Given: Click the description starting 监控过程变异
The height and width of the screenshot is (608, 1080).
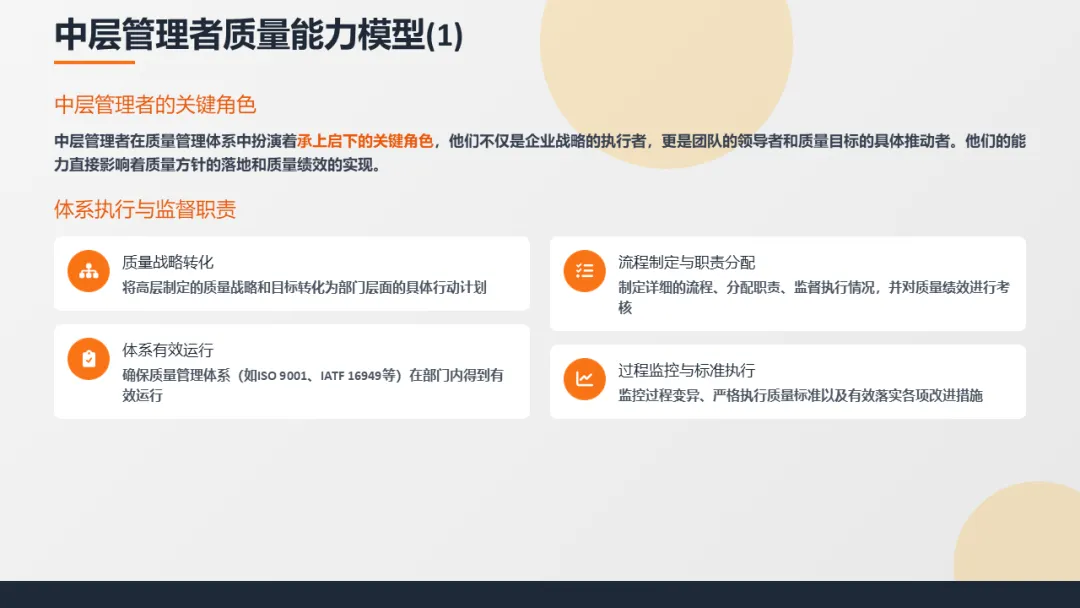Looking at the screenshot, I should point(800,395).
